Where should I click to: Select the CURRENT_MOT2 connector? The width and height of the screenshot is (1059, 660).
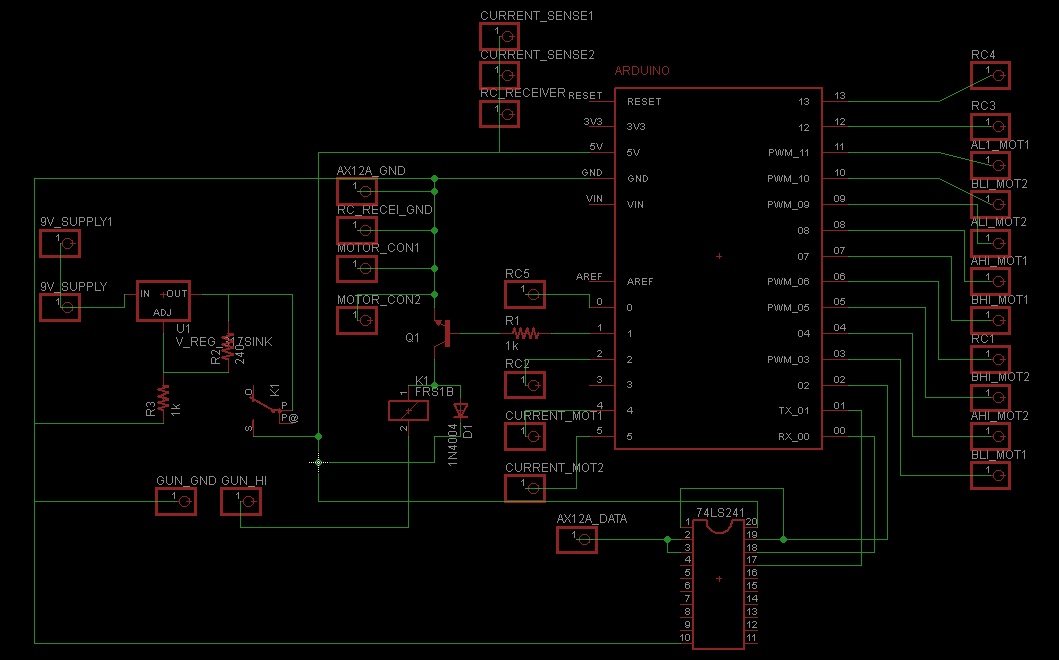[524, 487]
